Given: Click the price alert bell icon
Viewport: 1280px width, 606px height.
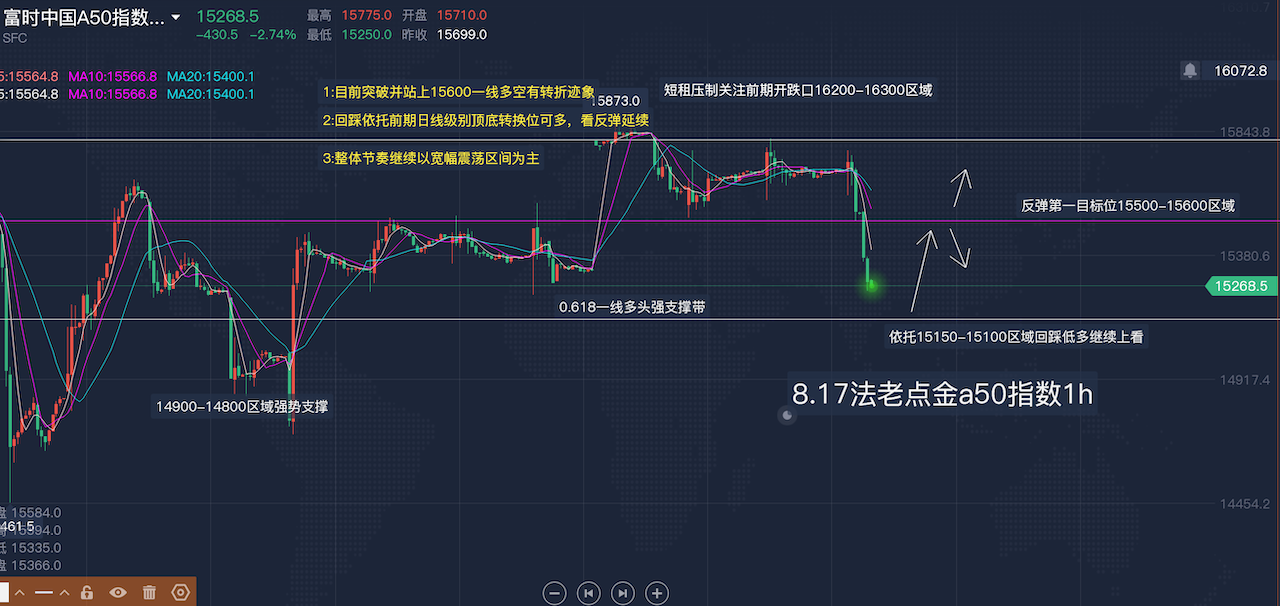Looking at the screenshot, I should (x=1190, y=70).
